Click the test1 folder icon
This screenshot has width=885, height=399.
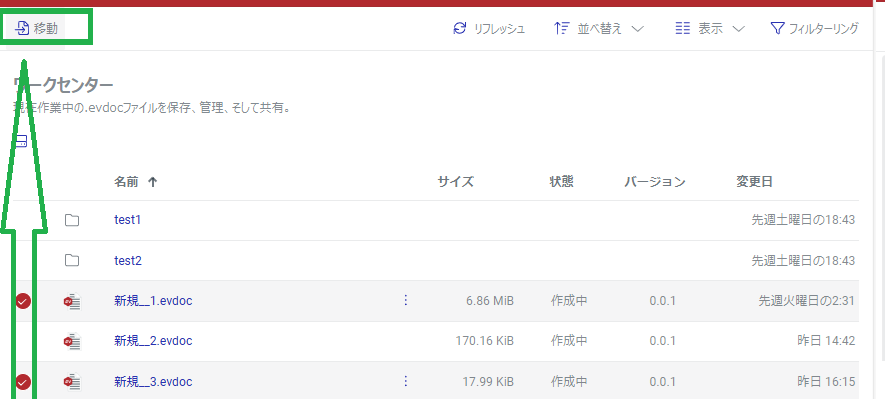pyautogui.click(x=72, y=220)
